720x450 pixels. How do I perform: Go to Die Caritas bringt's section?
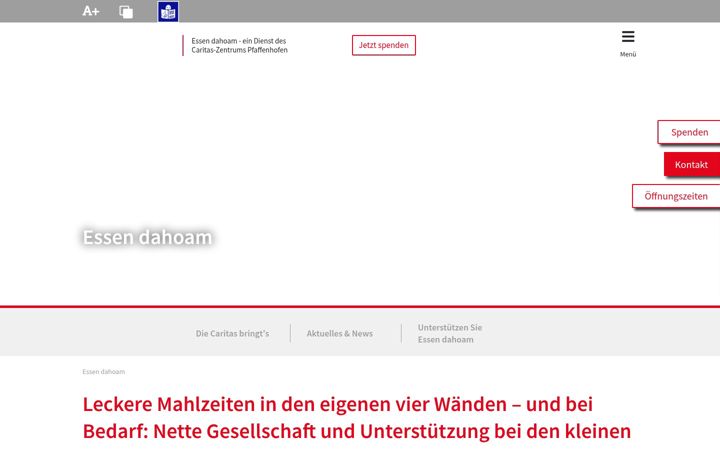(232, 333)
